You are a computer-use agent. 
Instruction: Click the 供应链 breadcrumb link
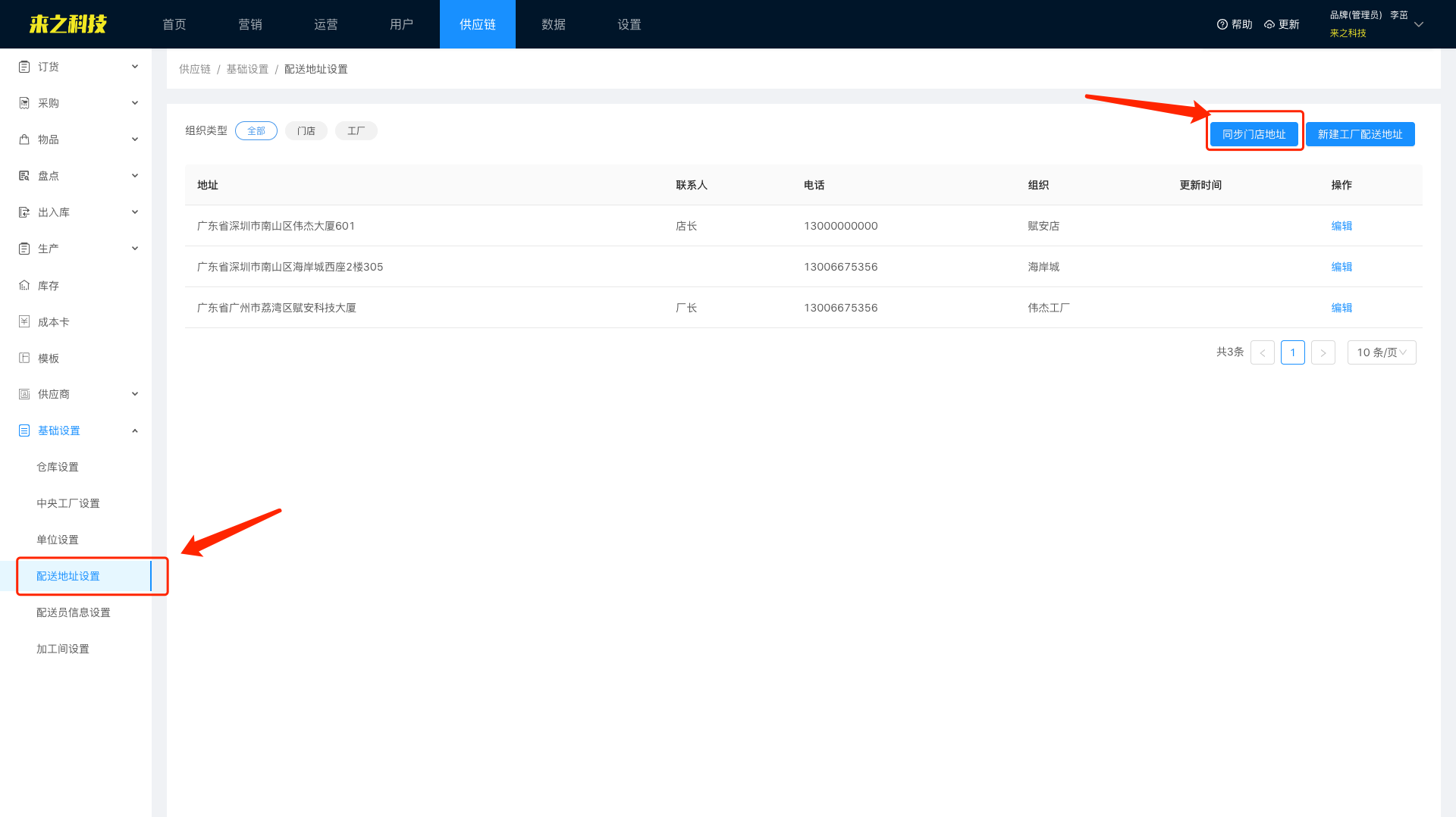point(195,69)
